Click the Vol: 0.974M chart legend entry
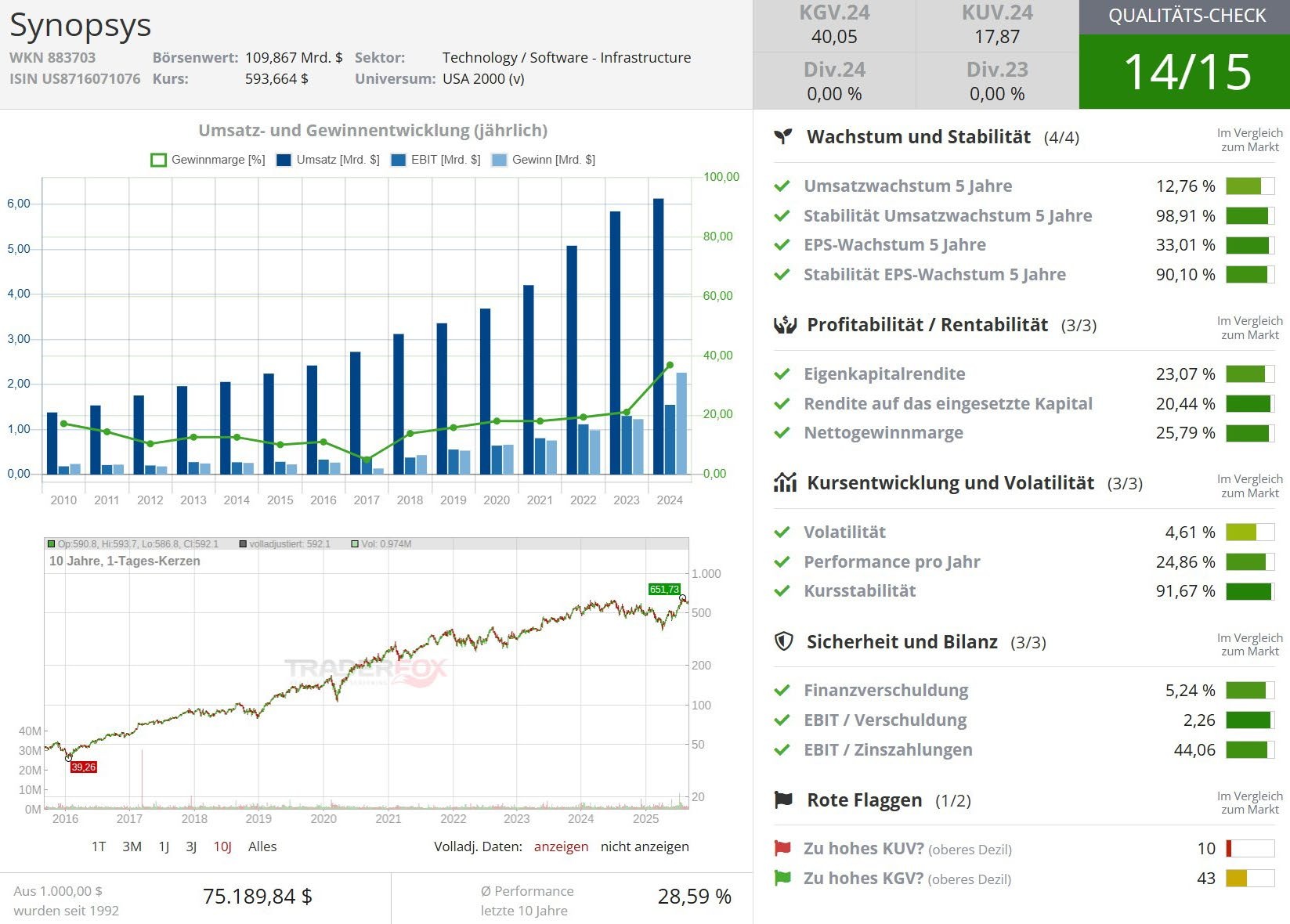The height and width of the screenshot is (924, 1290). click(x=381, y=543)
